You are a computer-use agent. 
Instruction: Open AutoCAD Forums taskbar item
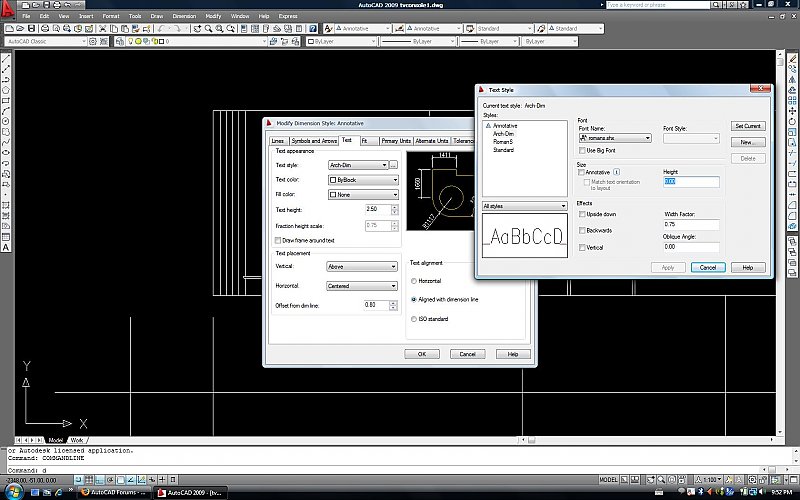click(114, 492)
